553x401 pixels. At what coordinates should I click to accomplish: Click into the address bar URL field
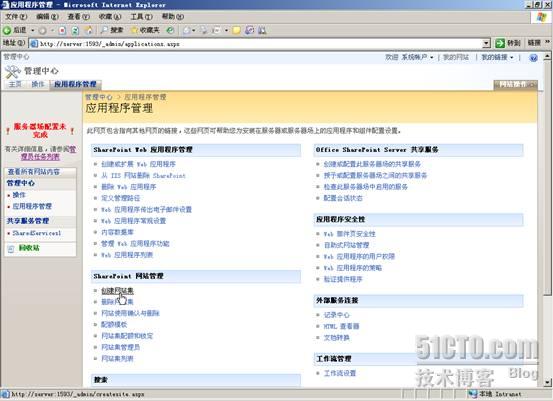click(260, 44)
